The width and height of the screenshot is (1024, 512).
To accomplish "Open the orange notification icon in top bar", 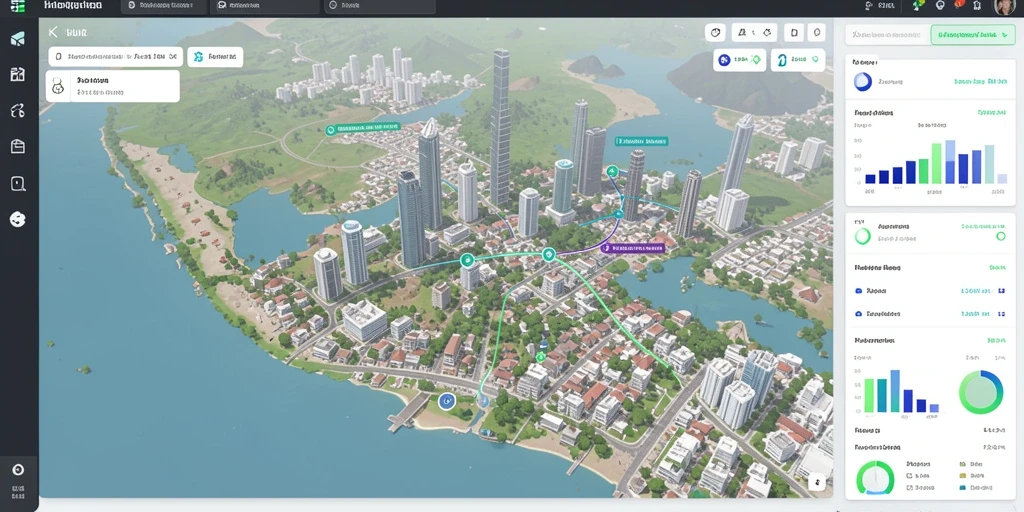I will 959,5.
